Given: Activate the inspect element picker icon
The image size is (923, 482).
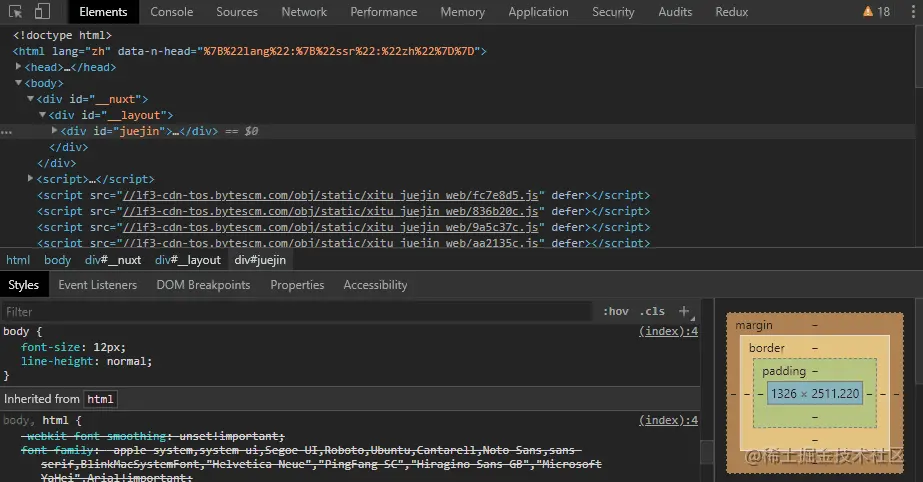Looking at the screenshot, I should pos(16,12).
